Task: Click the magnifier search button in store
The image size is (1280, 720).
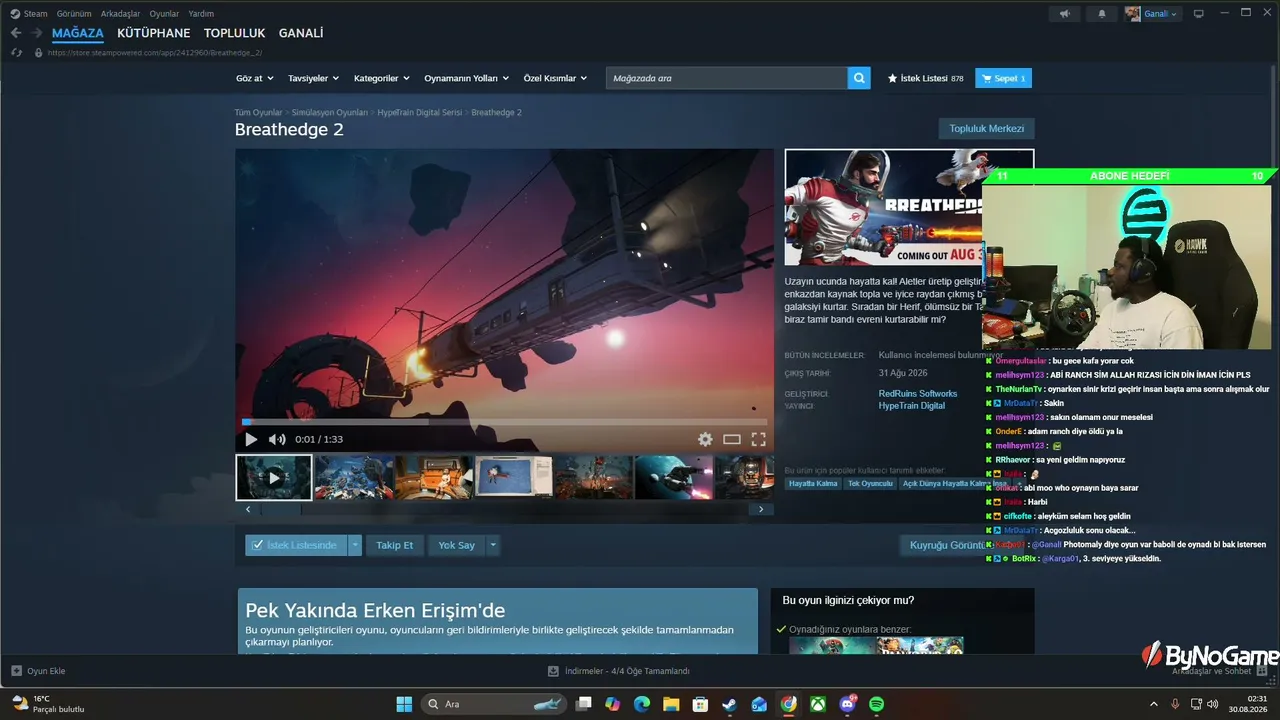Action: 859,78
